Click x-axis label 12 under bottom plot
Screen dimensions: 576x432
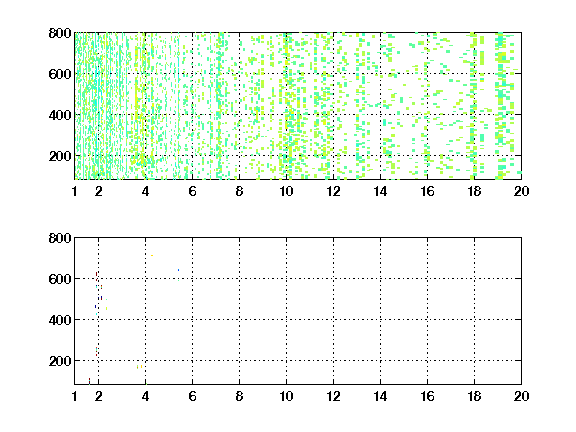coord(333,396)
